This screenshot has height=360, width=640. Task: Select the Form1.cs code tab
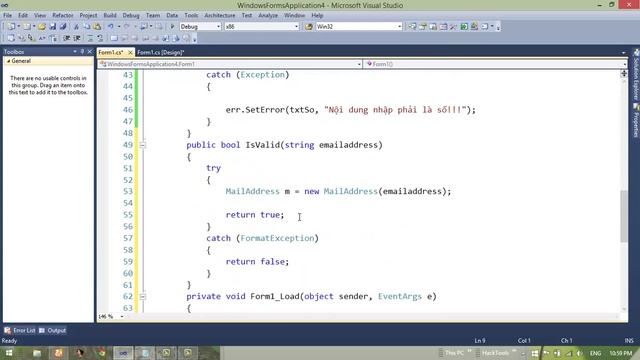click(x=111, y=52)
